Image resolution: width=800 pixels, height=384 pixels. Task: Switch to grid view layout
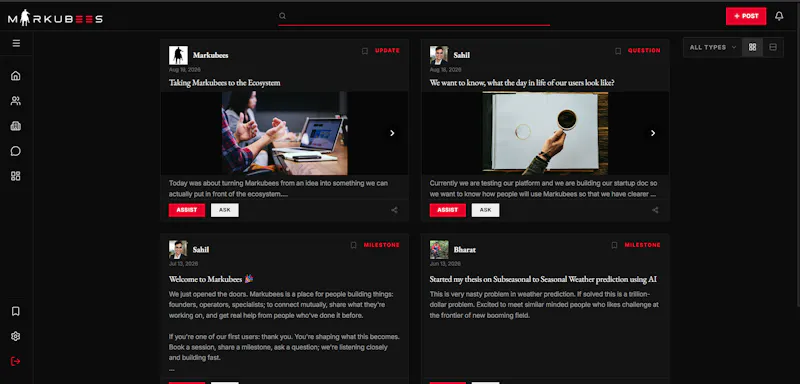(x=752, y=47)
